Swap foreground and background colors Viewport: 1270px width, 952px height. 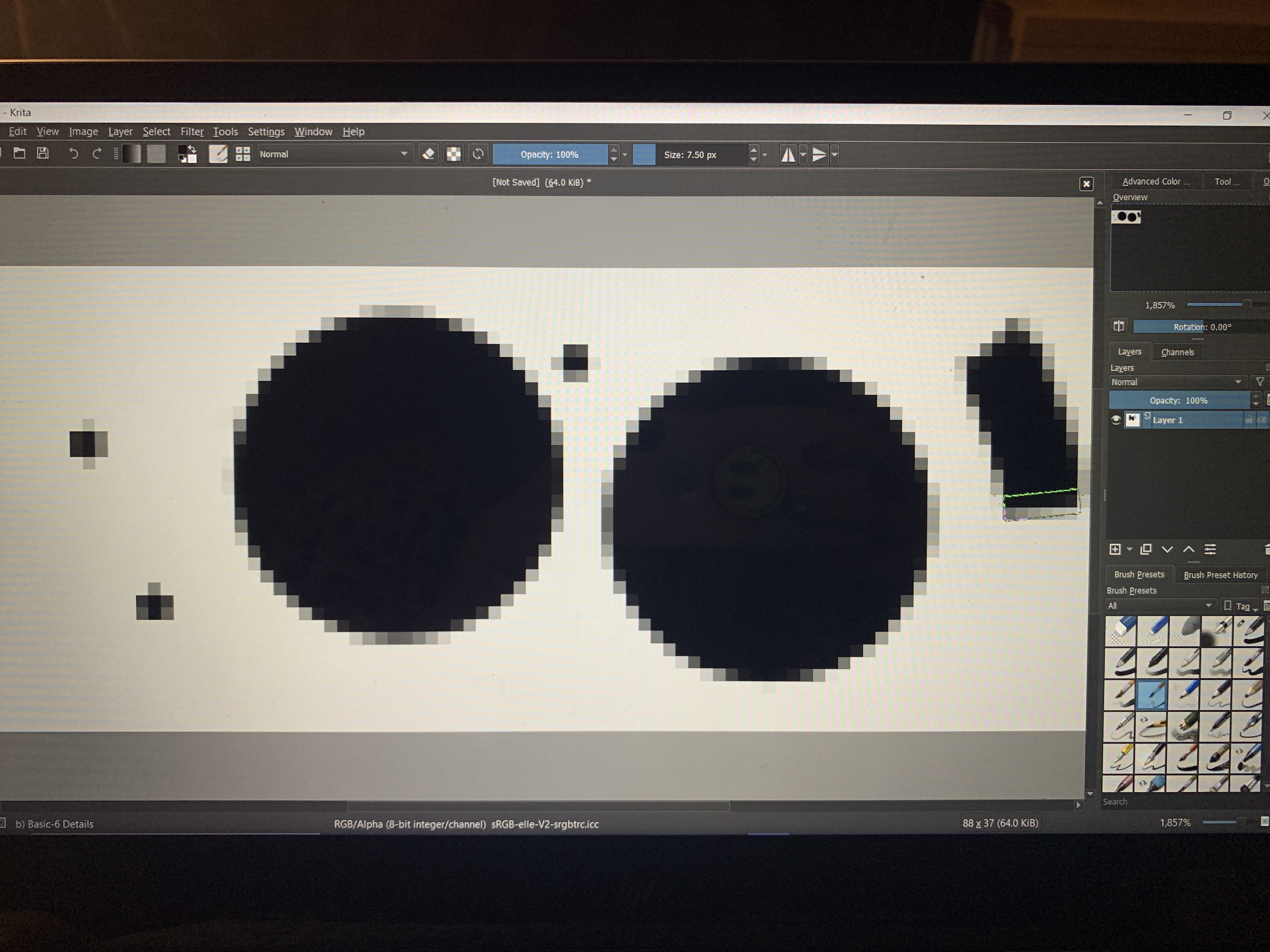click(x=193, y=149)
